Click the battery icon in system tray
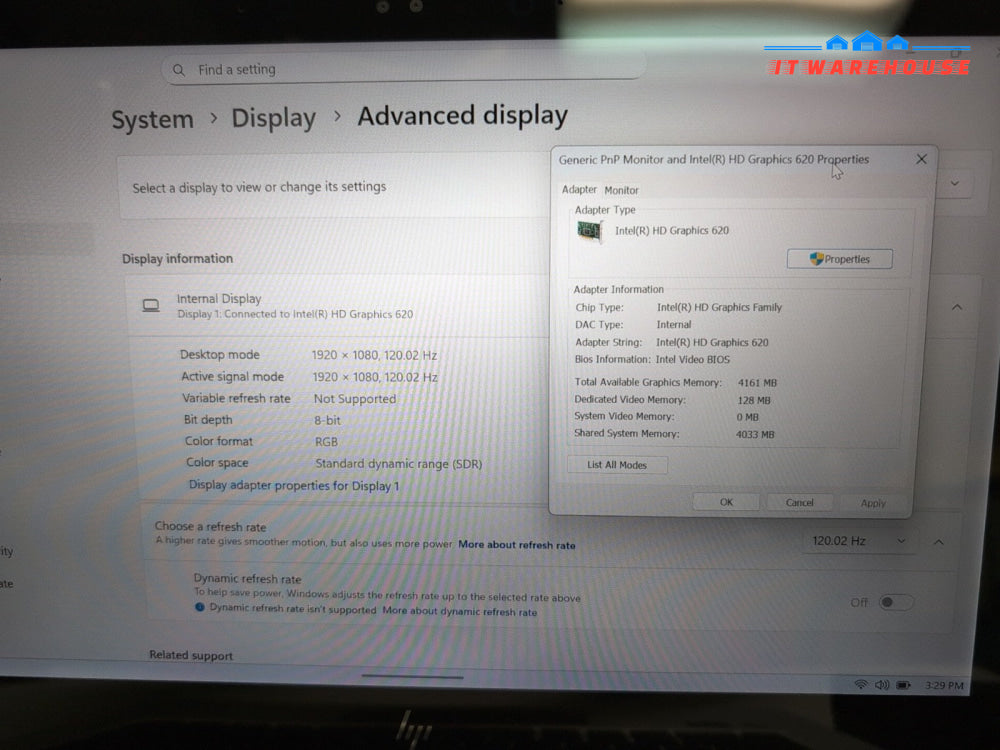Image resolution: width=1000 pixels, height=750 pixels. pos(904,686)
